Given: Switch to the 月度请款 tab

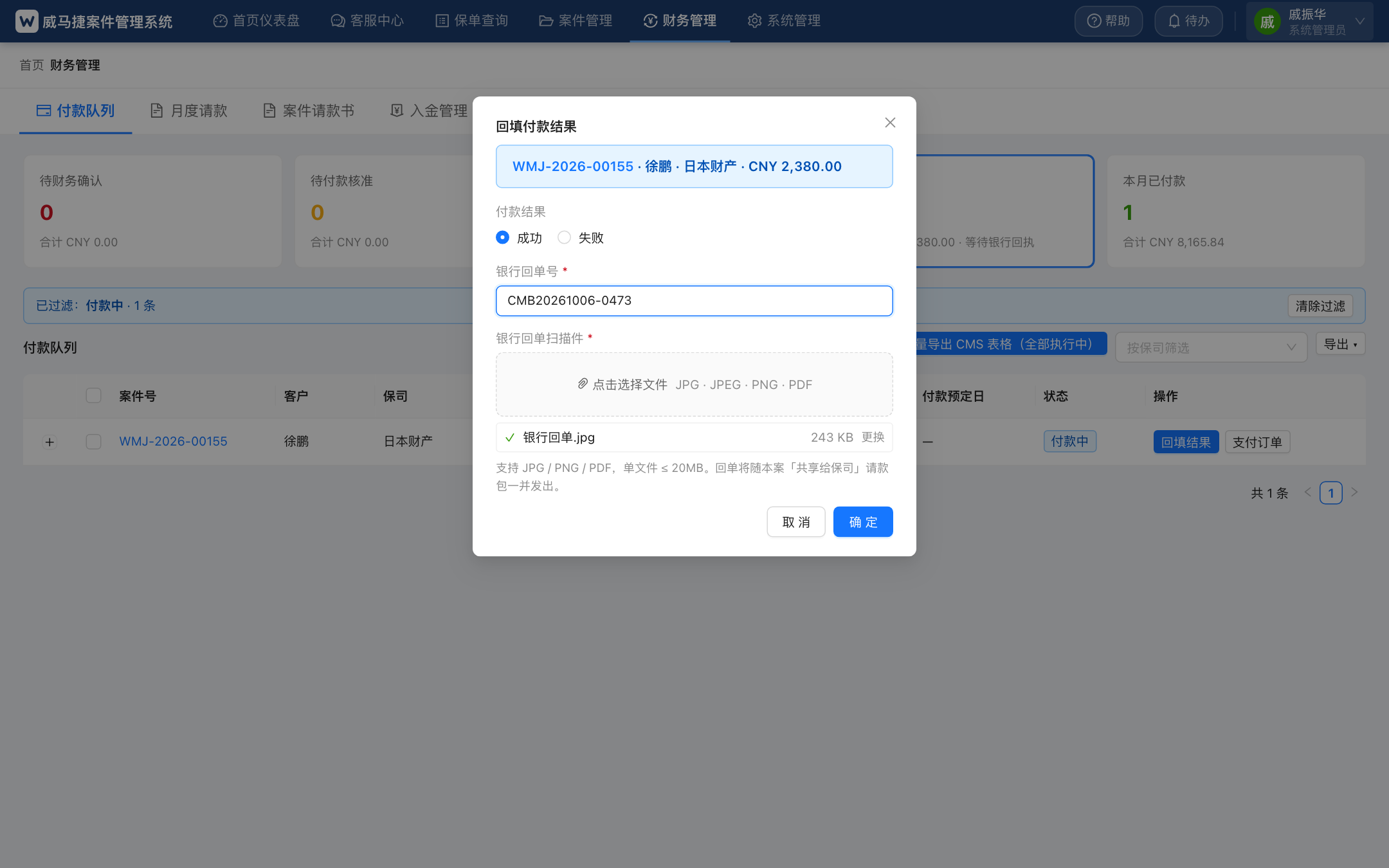Looking at the screenshot, I should [189, 111].
